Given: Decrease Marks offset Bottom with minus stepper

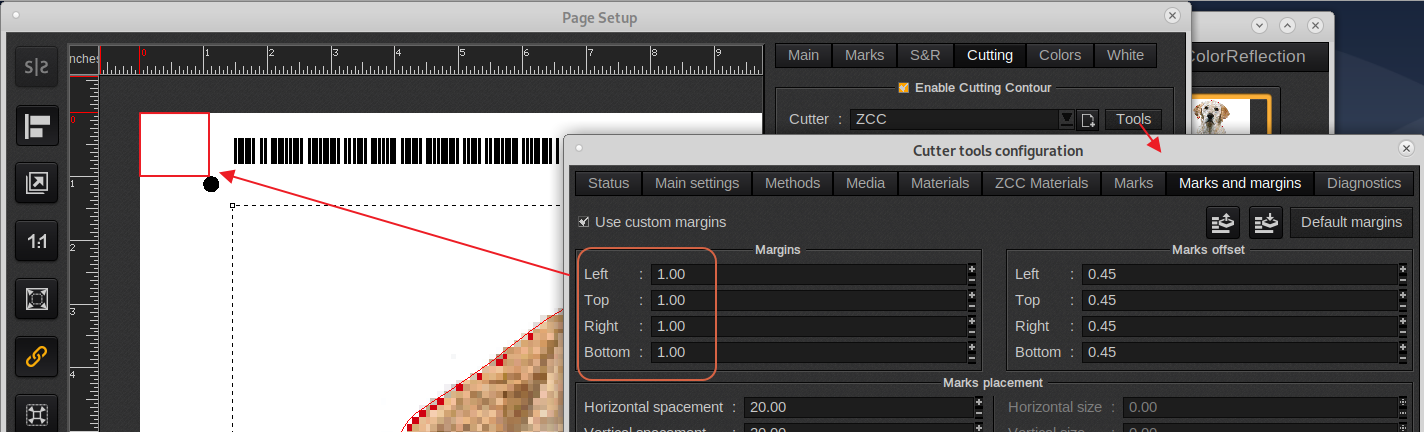Looking at the screenshot, I should pyautogui.click(x=1401, y=357).
